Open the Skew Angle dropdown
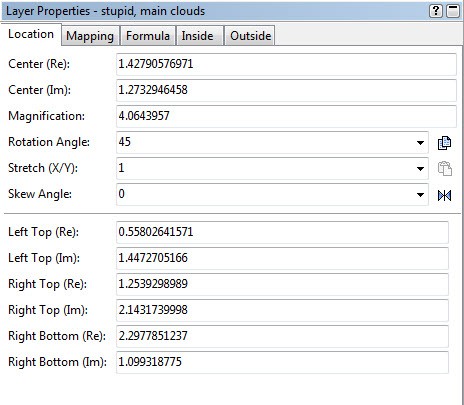 point(420,195)
